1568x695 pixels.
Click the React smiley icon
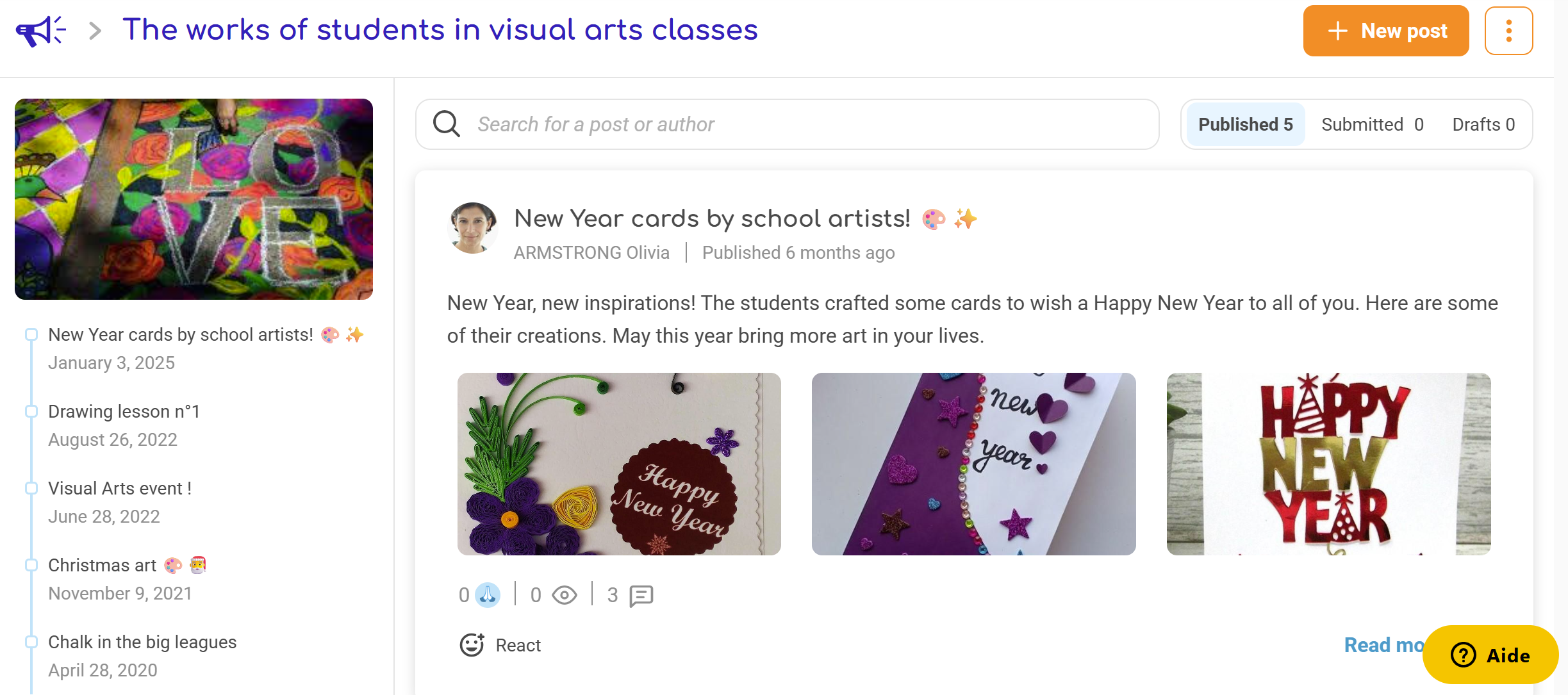(472, 645)
